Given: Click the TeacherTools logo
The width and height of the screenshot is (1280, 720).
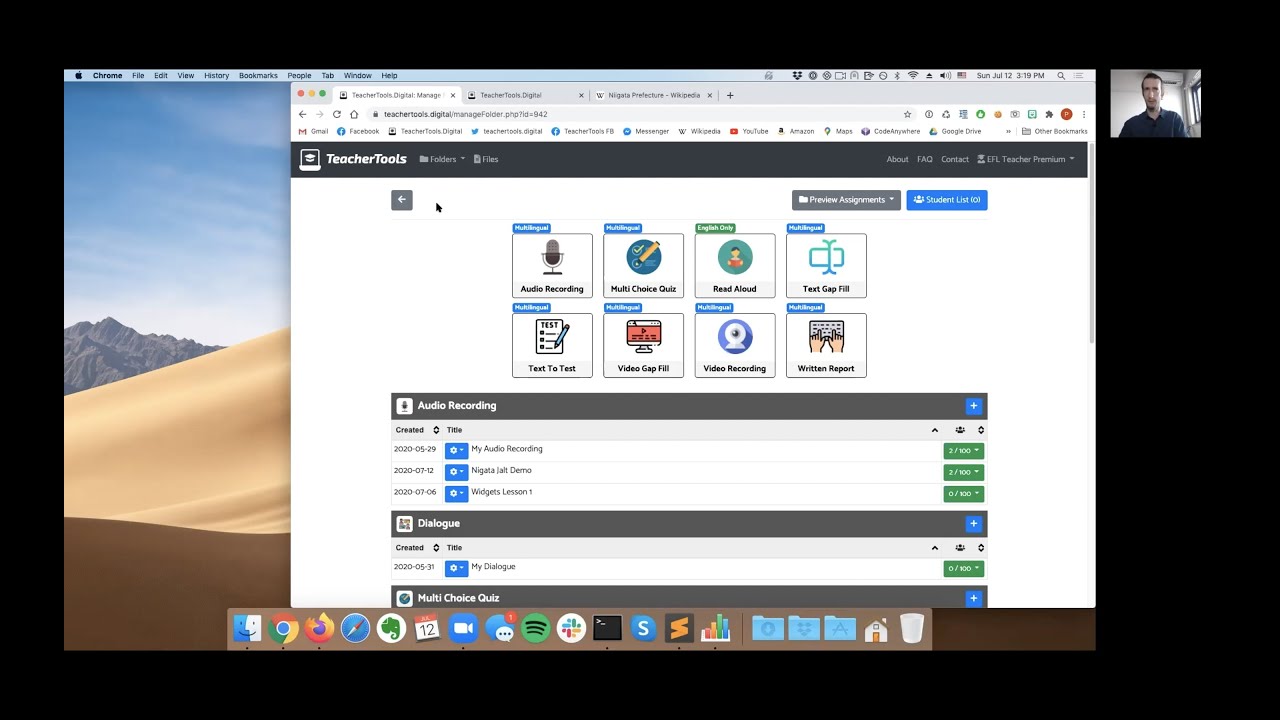Looking at the screenshot, I should pyautogui.click(x=354, y=159).
